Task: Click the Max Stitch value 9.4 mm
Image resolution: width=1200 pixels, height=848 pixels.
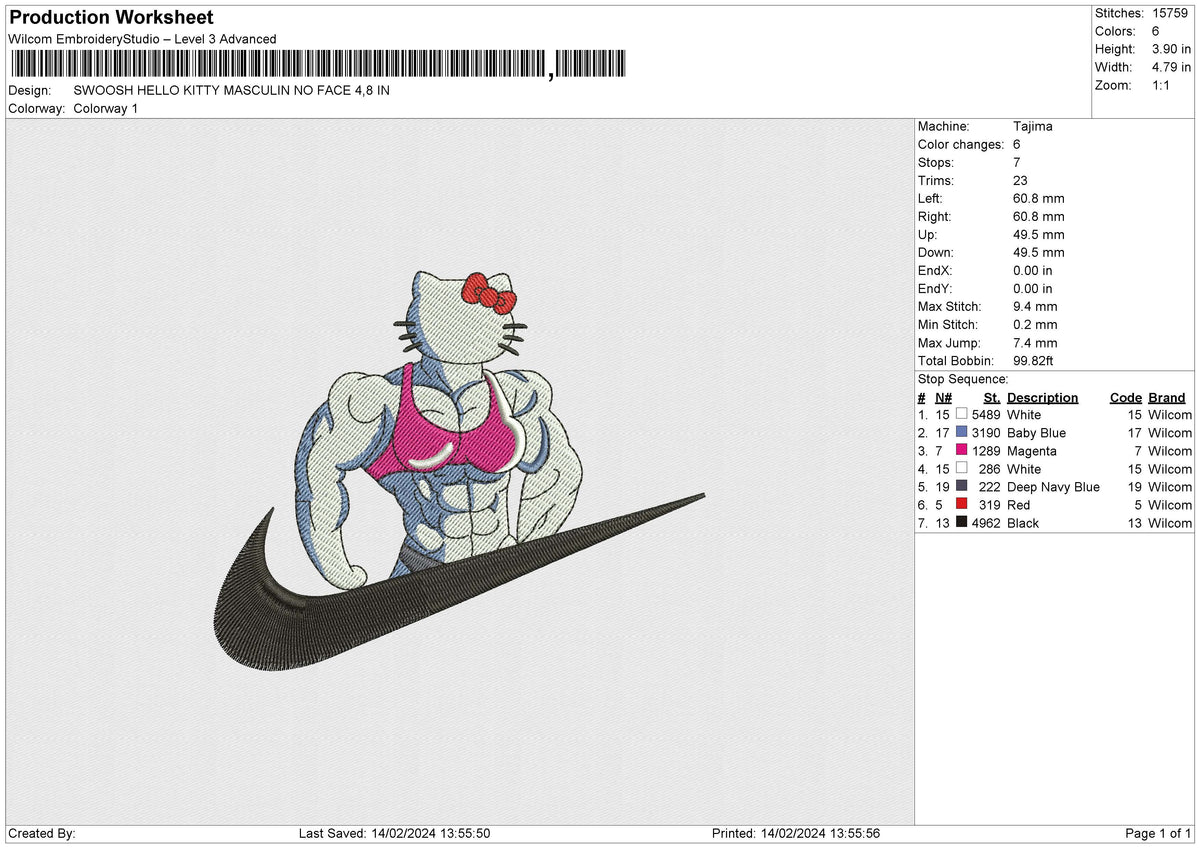Action: pos(1035,306)
